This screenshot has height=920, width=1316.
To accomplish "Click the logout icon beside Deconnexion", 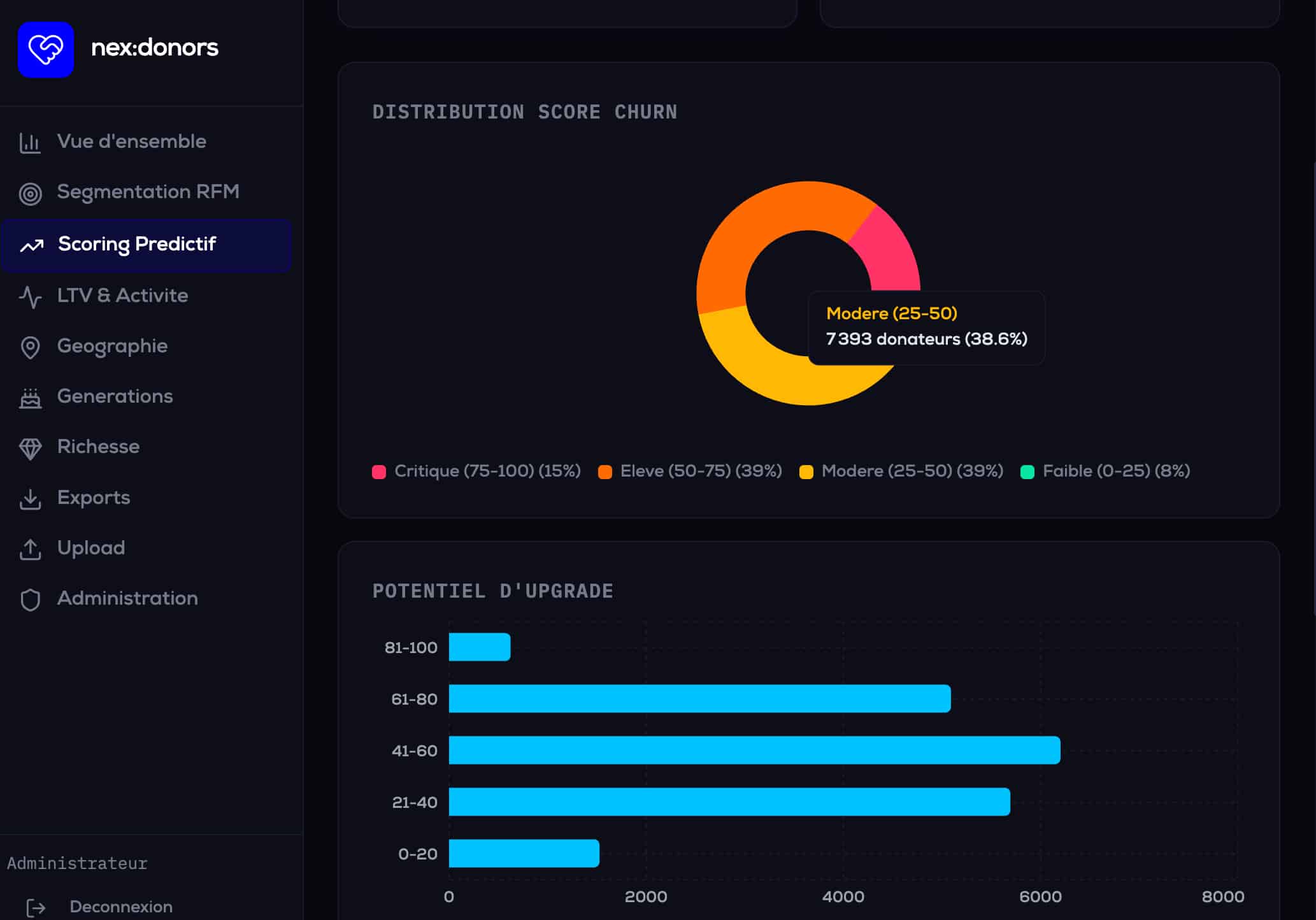I will tap(36, 907).
